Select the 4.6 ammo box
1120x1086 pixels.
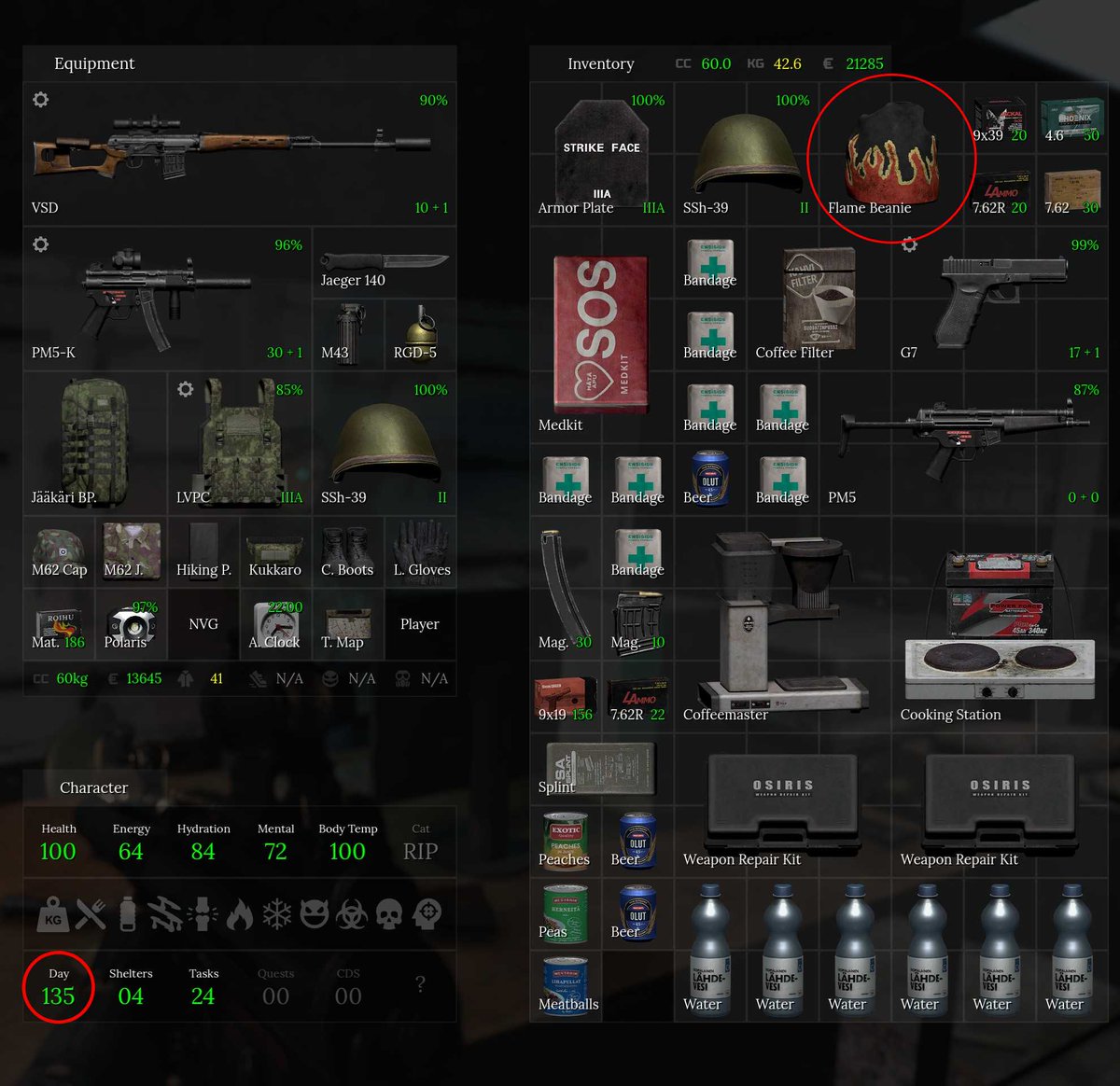click(x=1071, y=118)
